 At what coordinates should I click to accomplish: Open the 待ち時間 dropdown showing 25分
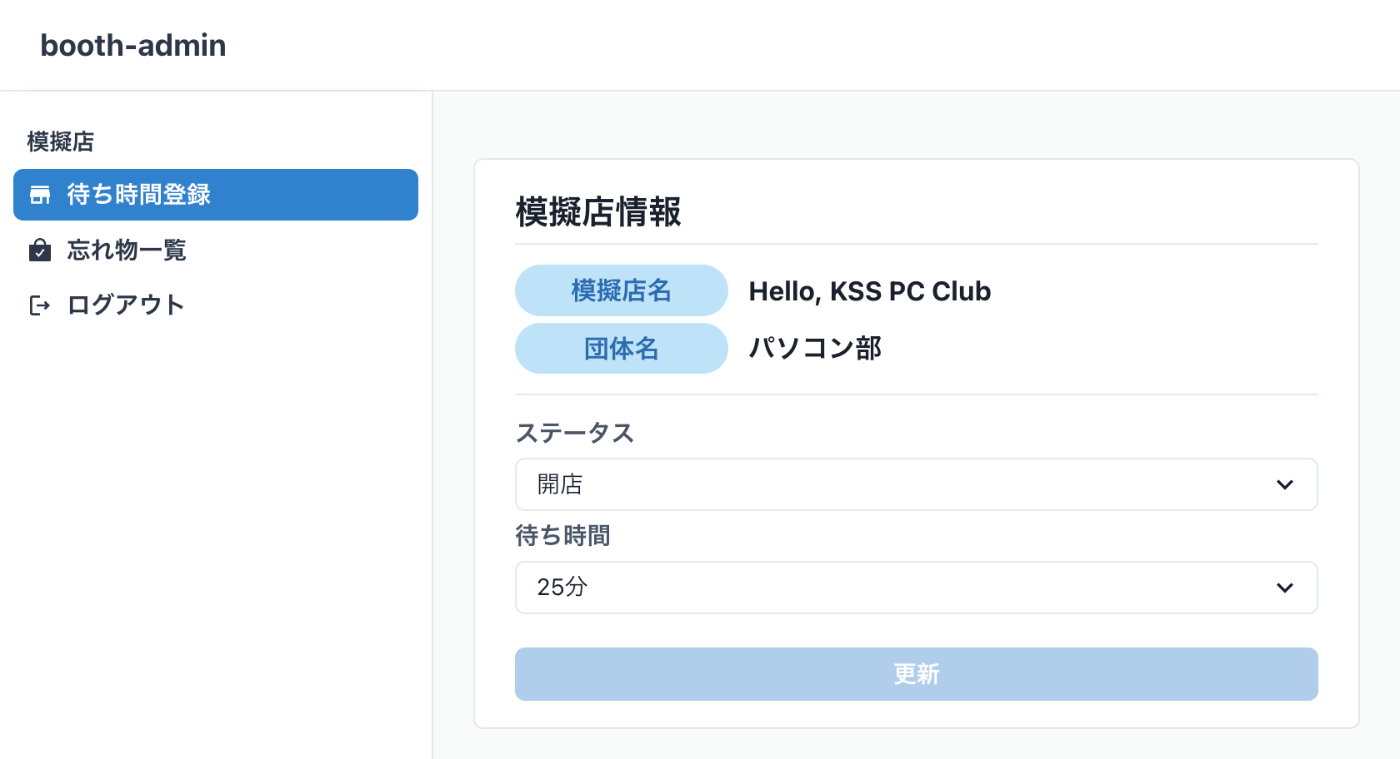[x=916, y=587]
